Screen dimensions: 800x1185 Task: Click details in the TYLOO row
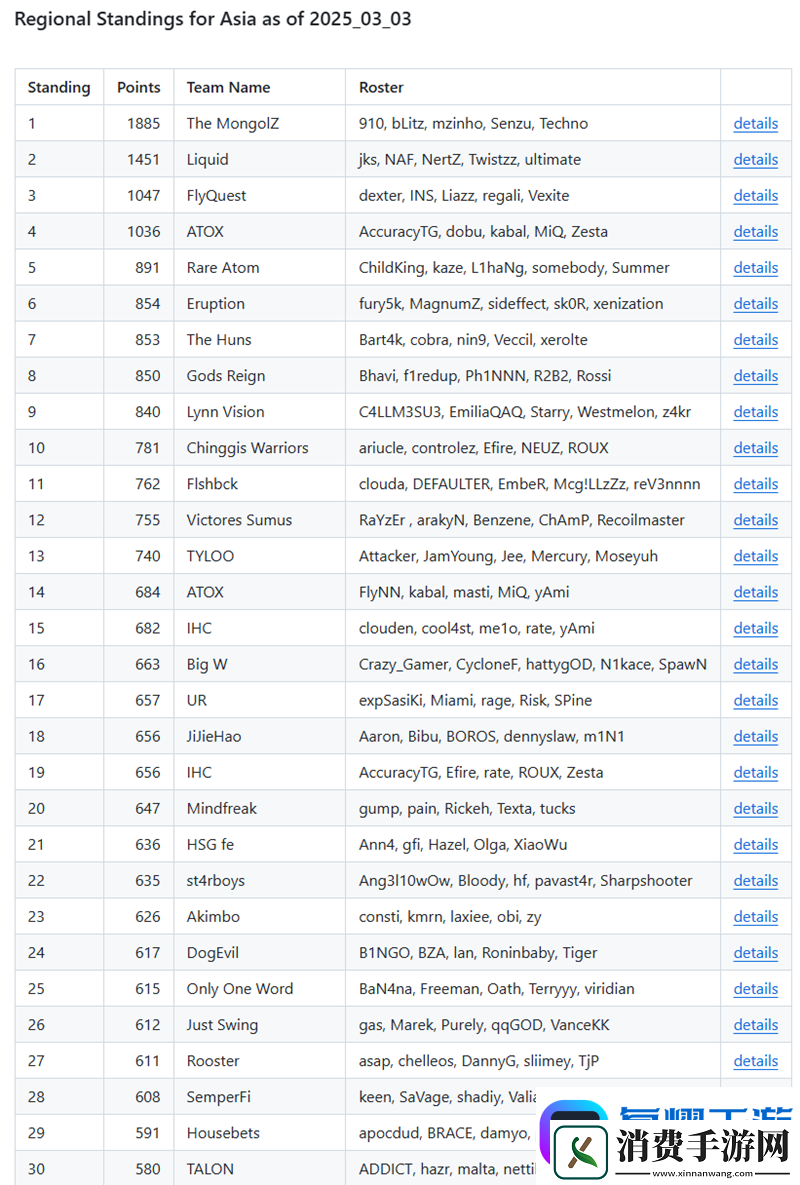tap(755, 556)
